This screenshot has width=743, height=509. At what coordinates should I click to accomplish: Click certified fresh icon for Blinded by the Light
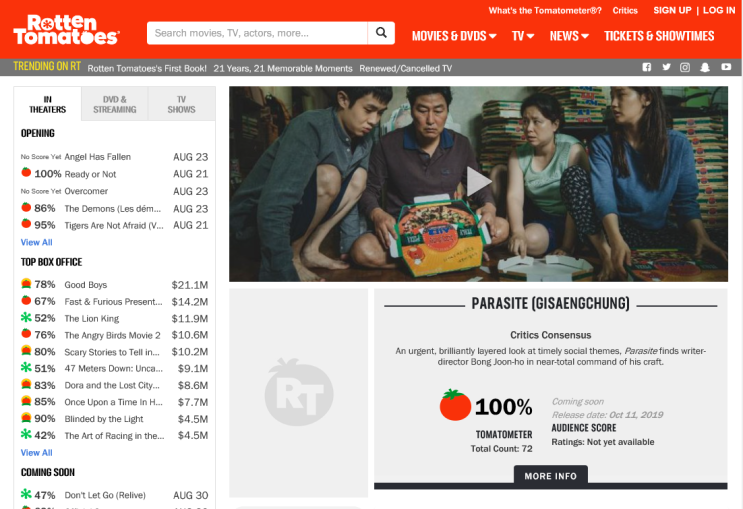[26, 418]
